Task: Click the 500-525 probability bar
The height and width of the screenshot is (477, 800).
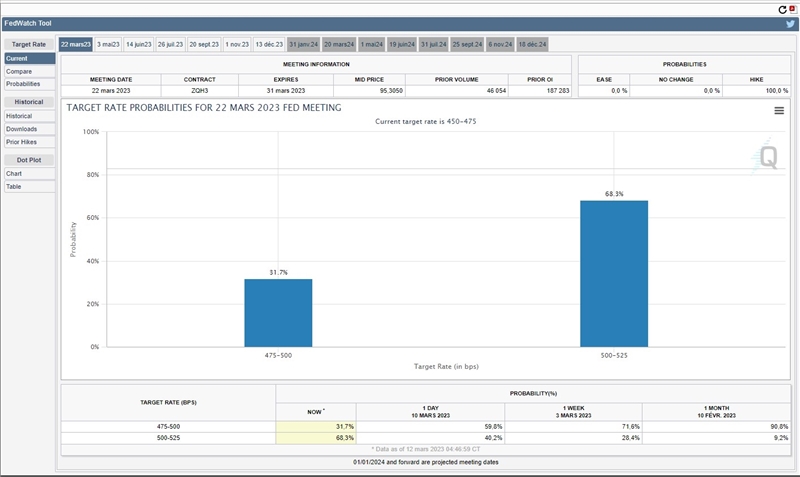Action: pyautogui.click(x=614, y=273)
